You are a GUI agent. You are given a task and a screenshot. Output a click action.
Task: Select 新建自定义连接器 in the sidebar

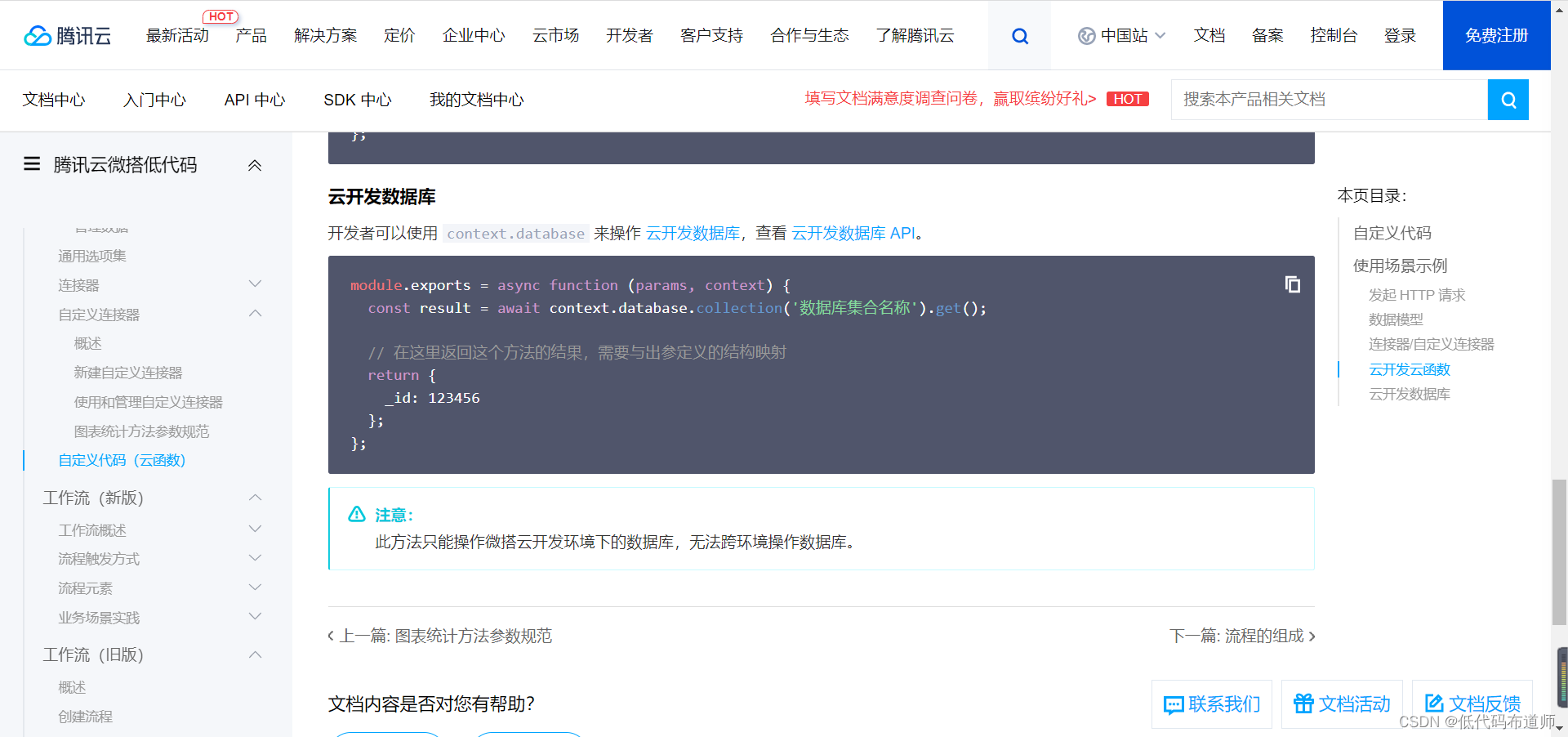click(x=128, y=373)
